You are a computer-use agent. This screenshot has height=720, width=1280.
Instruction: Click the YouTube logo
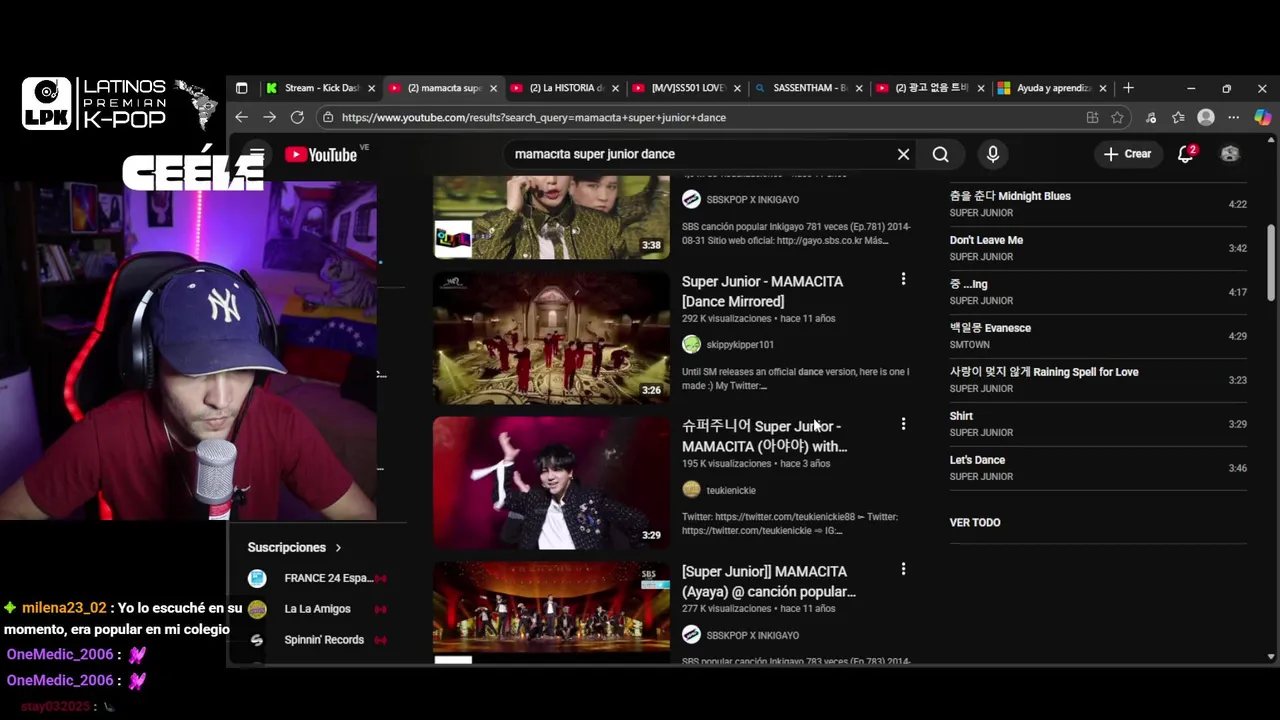pos(321,154)
